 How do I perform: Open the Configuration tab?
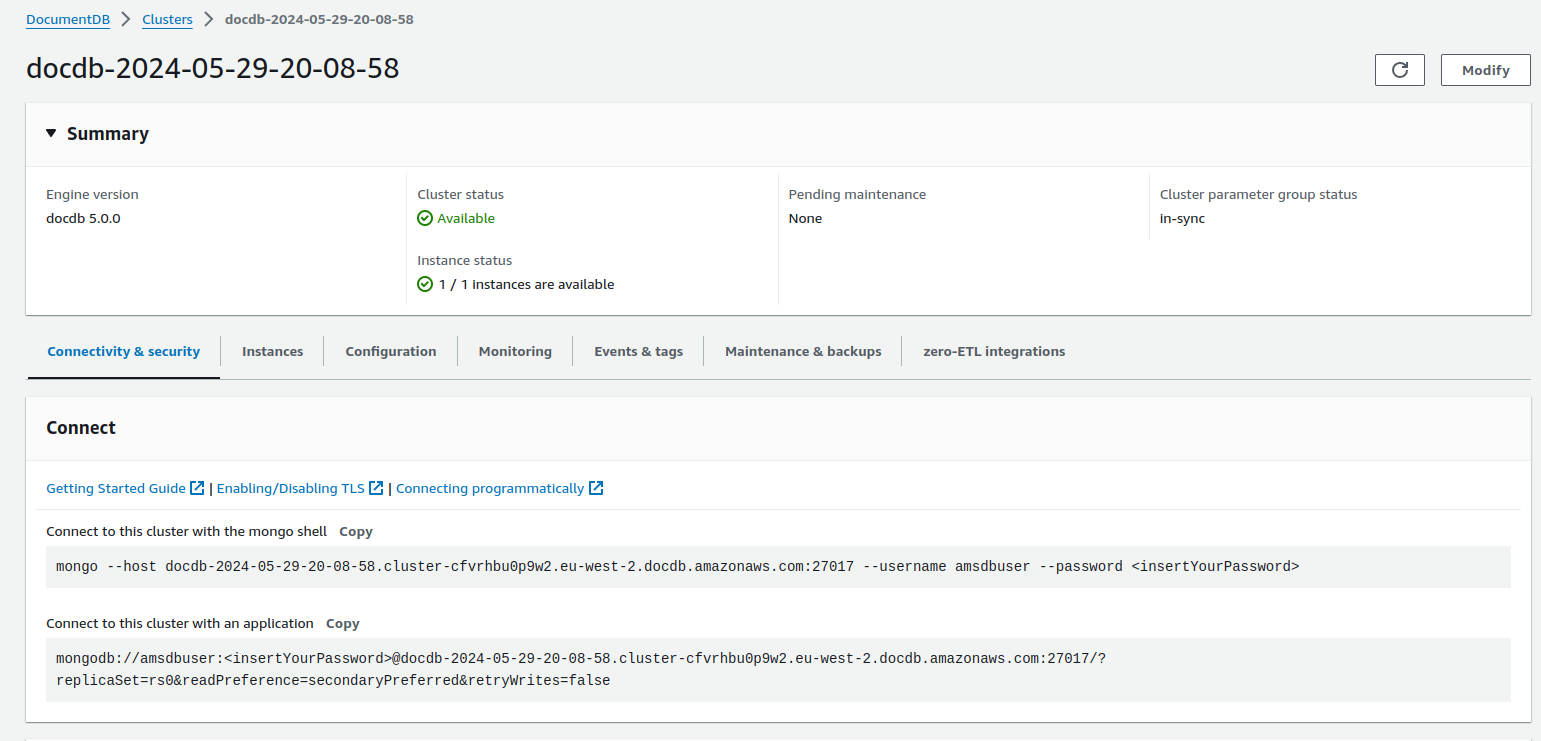tap(391, 351)
